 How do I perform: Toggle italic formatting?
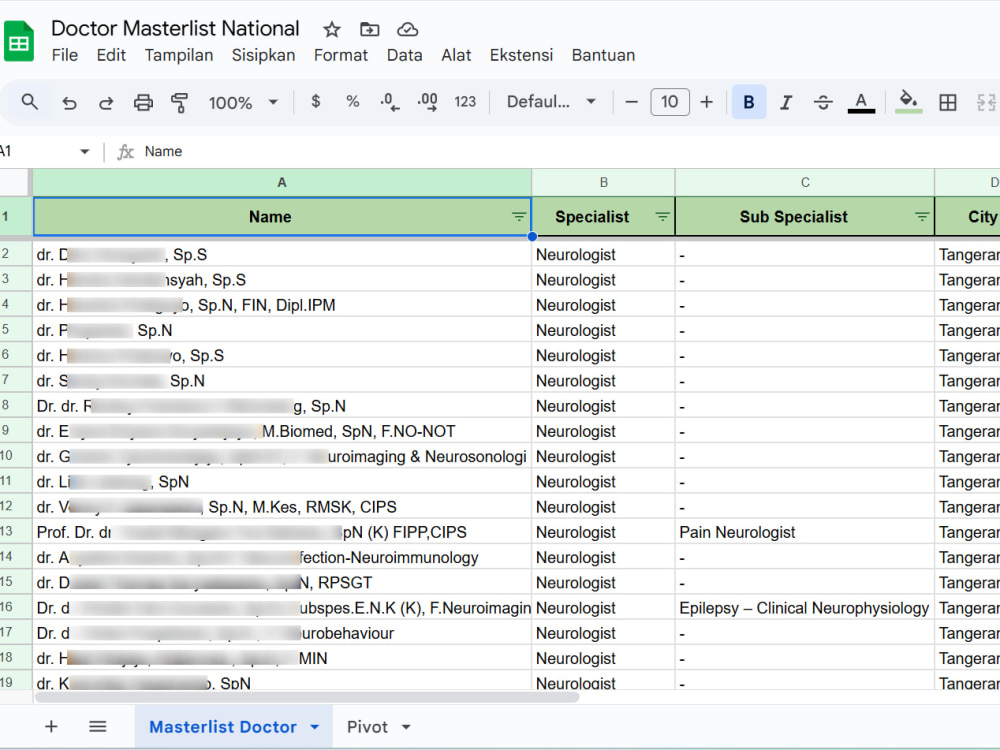coord(786,102)
